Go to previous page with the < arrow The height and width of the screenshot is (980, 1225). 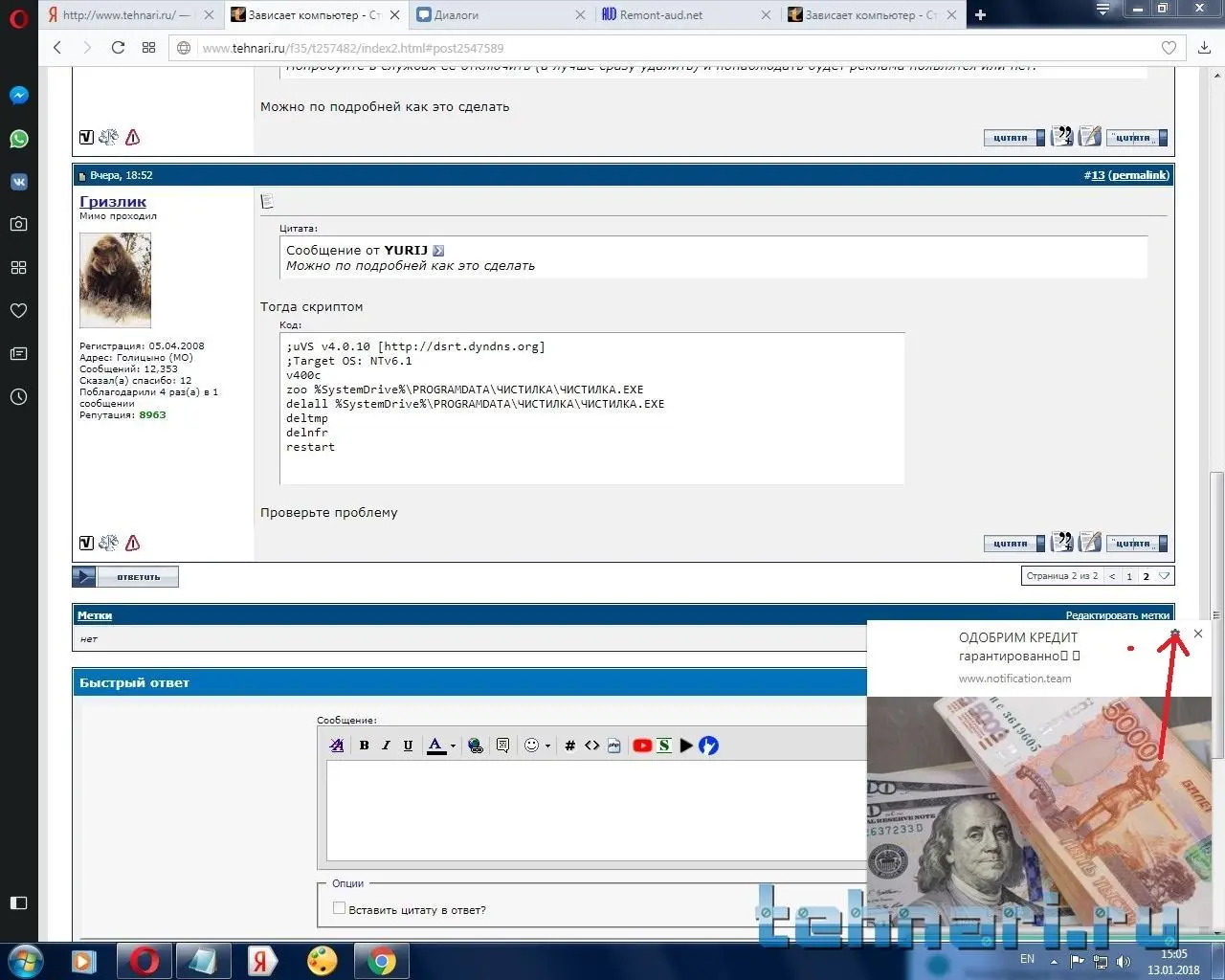1112,576
